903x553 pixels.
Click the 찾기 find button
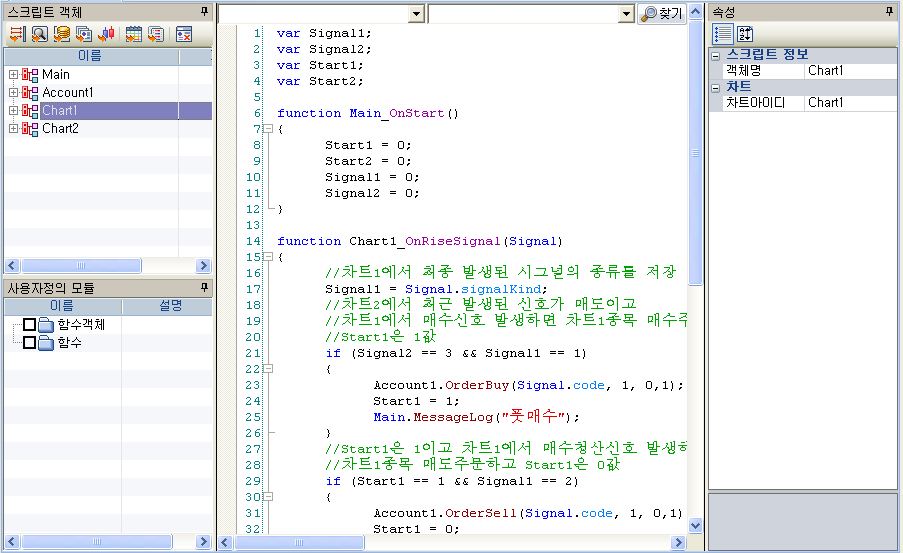(x=662, y=14)
